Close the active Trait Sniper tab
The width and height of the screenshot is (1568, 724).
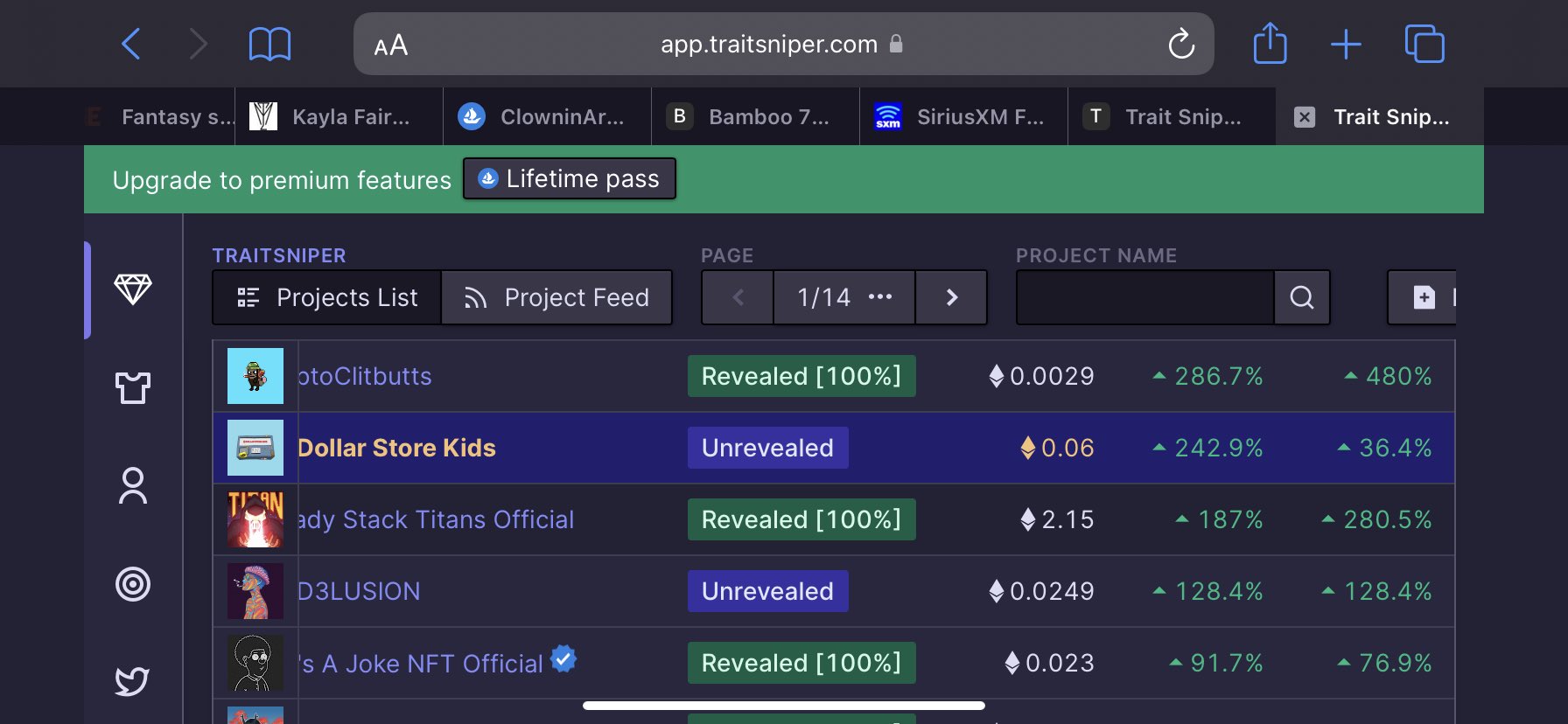[x=1305, y=117]
